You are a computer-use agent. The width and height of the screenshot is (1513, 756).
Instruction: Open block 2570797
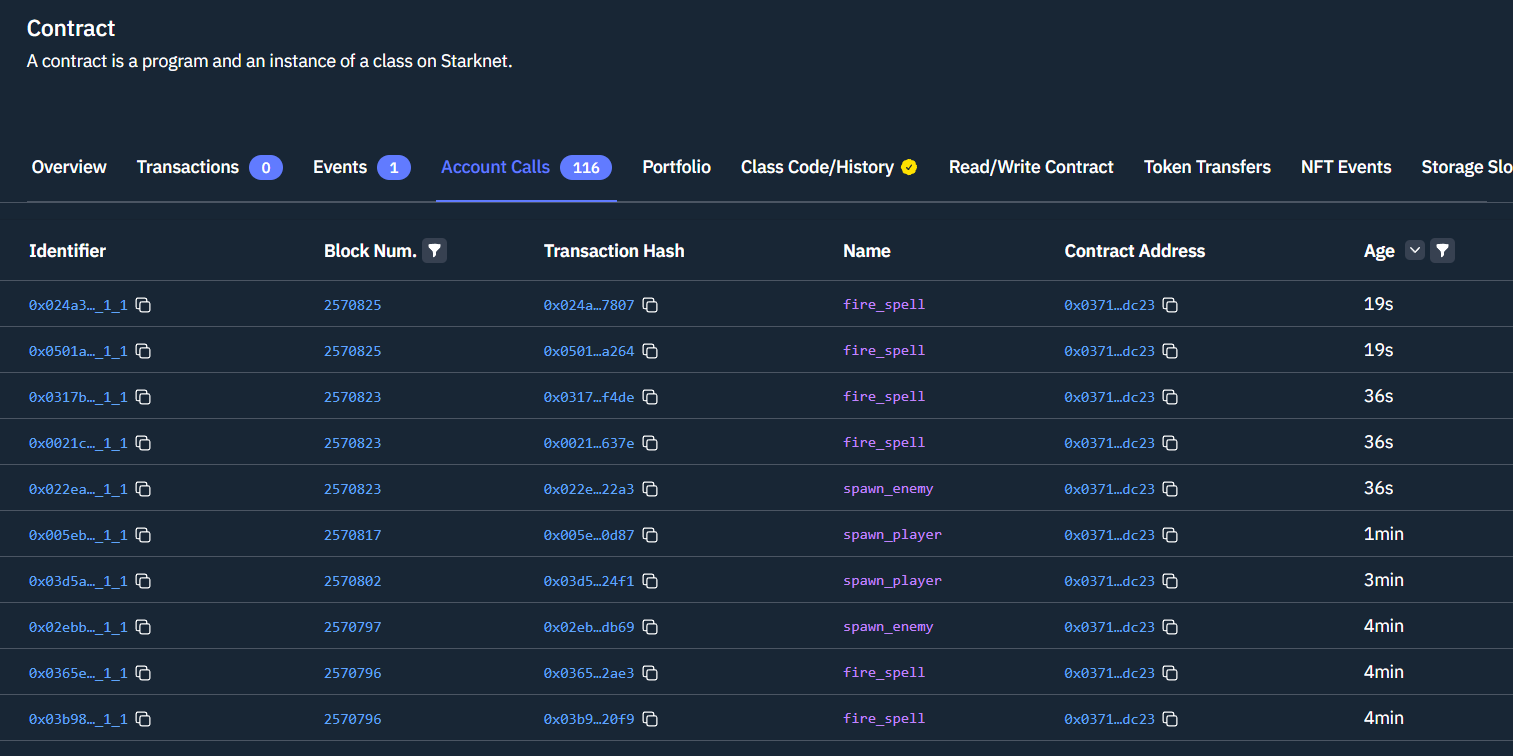[x=352, y=627]
